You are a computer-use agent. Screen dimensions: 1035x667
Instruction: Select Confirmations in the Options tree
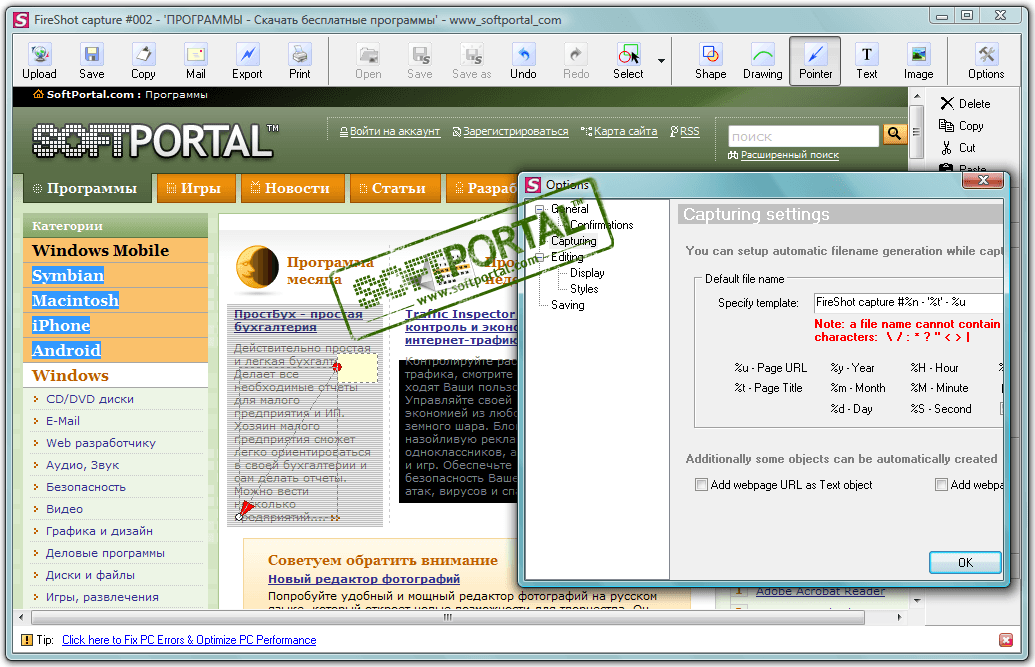pos(601,225)
